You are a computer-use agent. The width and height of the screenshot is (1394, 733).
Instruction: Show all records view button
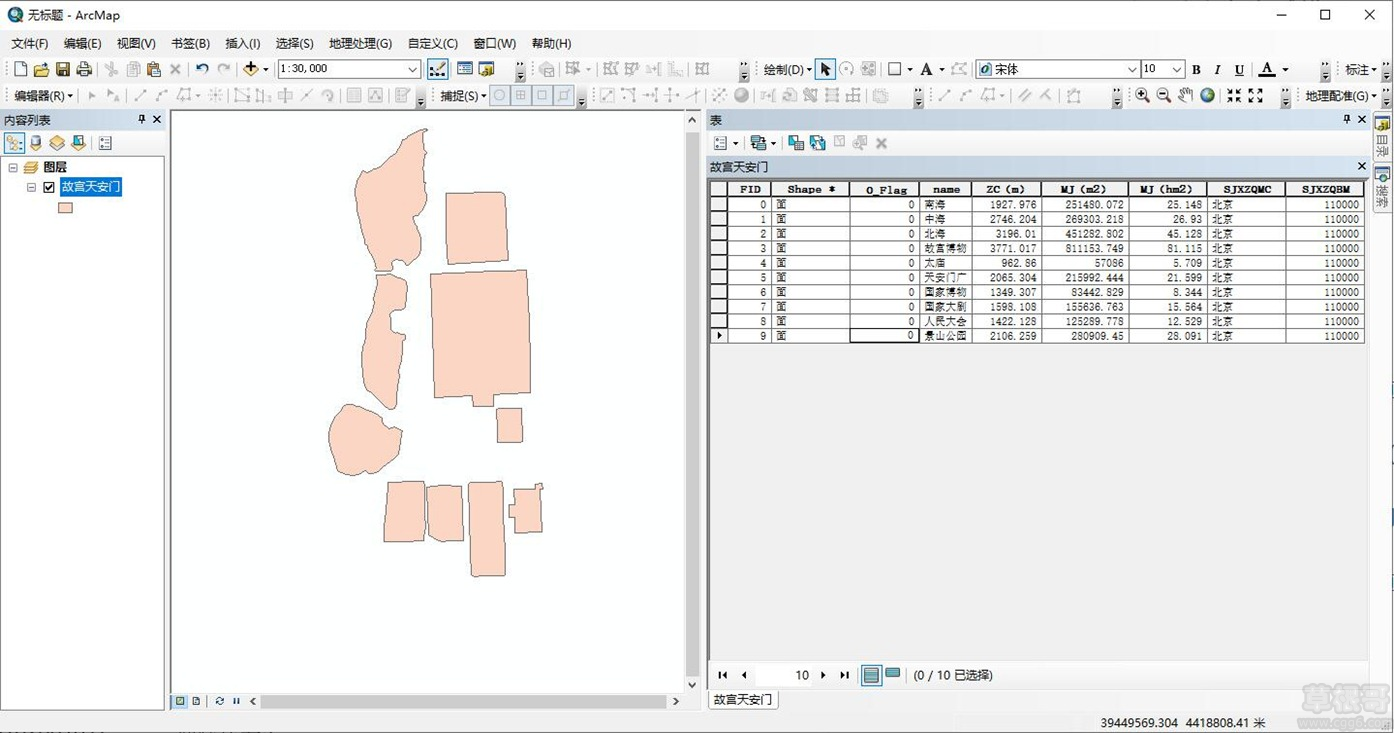pyautogui.click(x=871, y=675)
